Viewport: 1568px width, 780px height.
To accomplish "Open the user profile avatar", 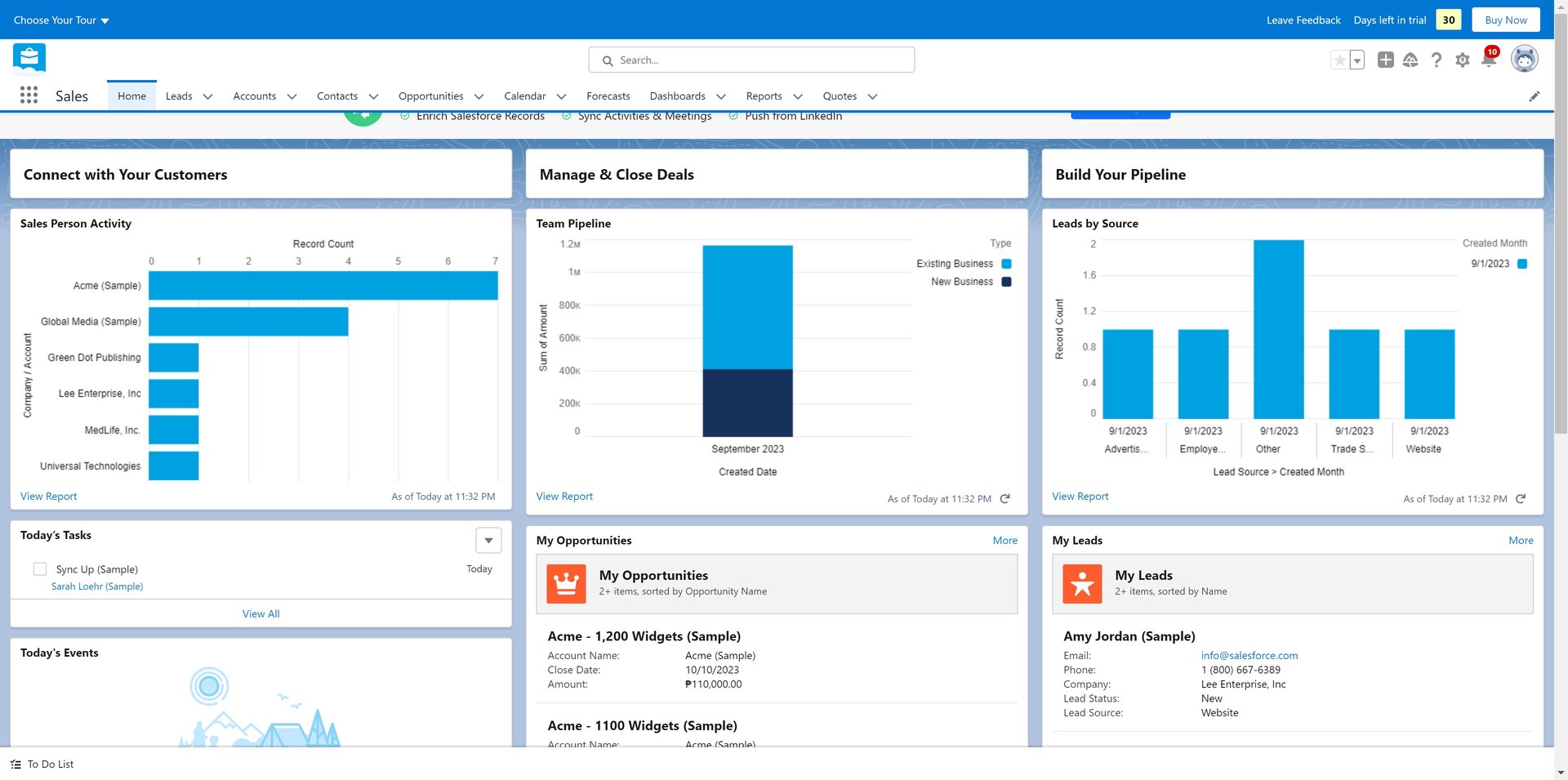I will point(1524,60).
